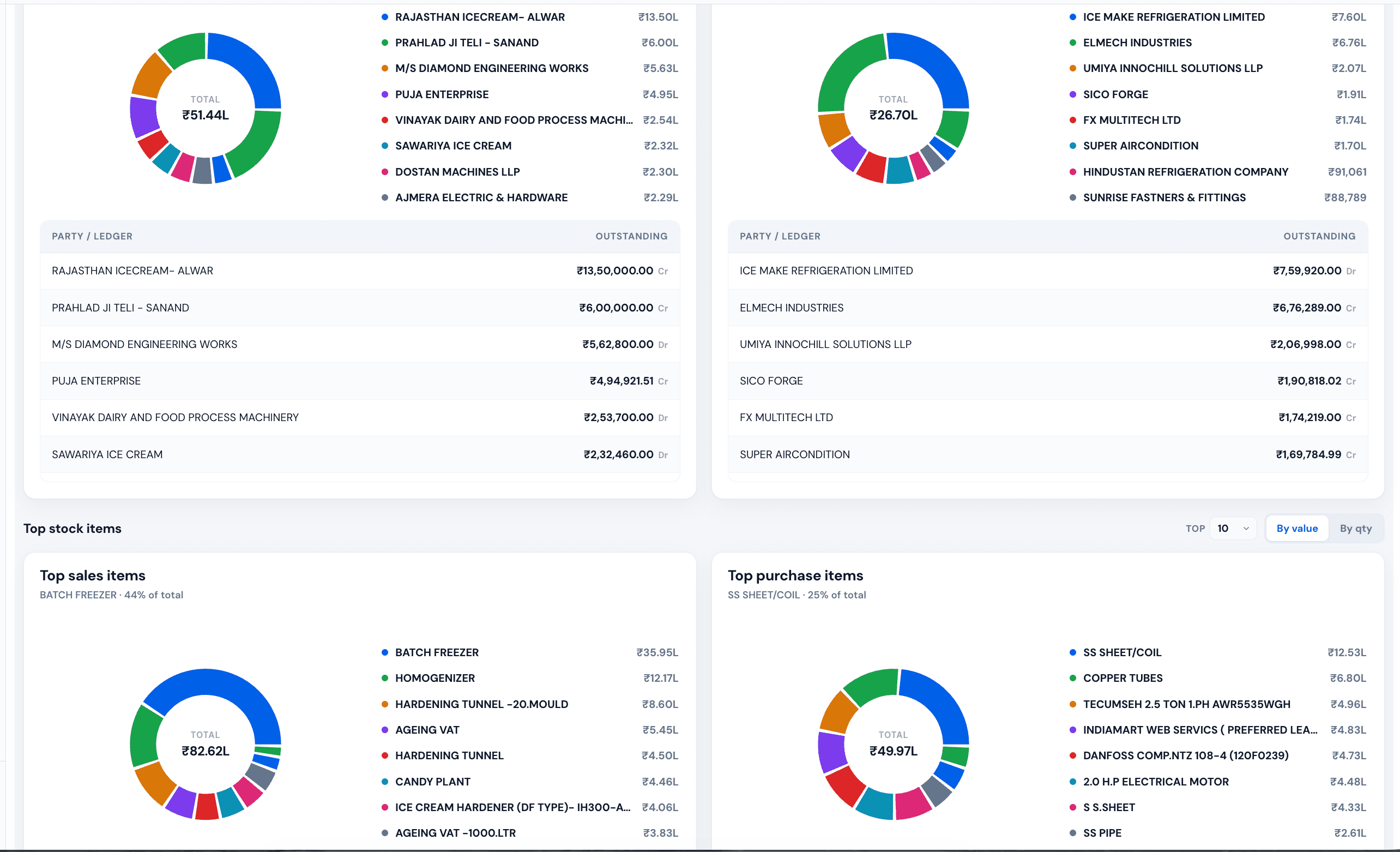Select the SS PIPE legend entry
Viewport: 1400px width, 852px height.
click(x=1217, y=833)
